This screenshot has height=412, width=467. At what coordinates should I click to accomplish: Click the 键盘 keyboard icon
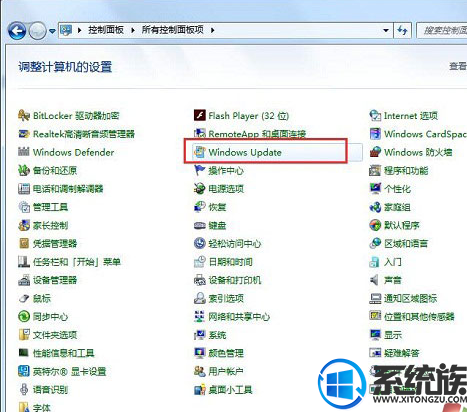[x=200, y=225]
